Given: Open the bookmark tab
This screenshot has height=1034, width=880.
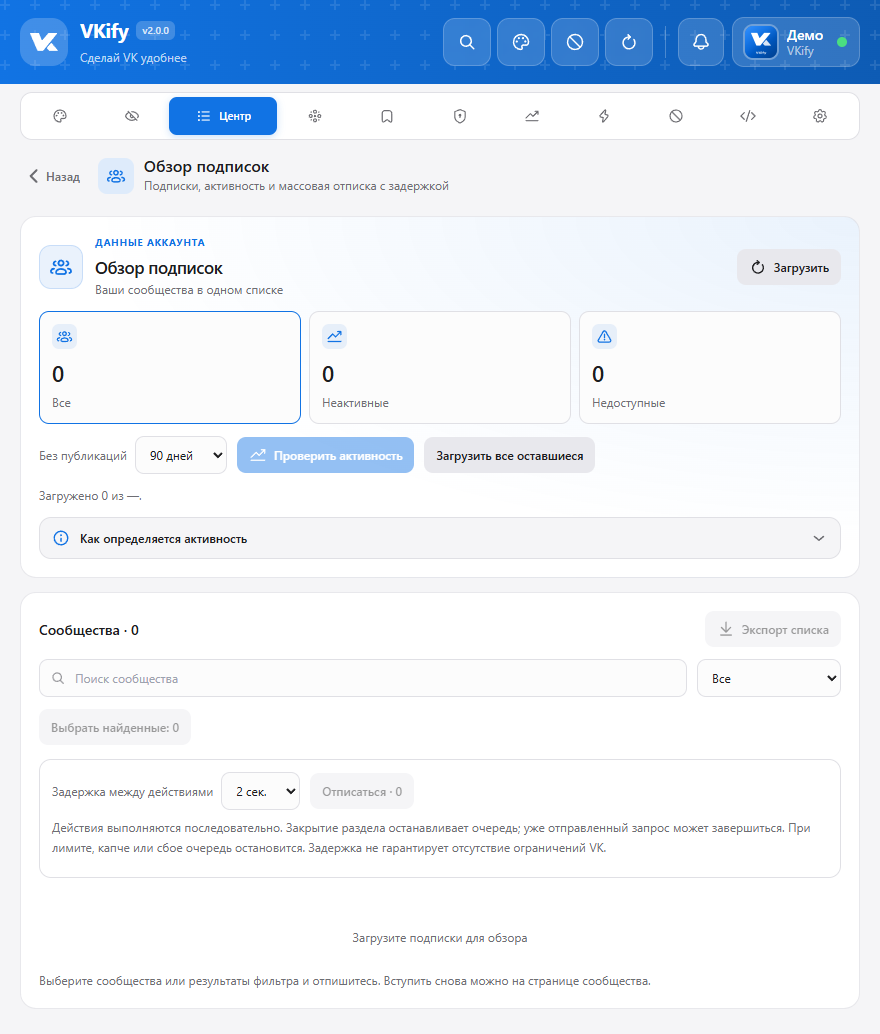Looking at the screenshot, I should click(x=387, y=116).
